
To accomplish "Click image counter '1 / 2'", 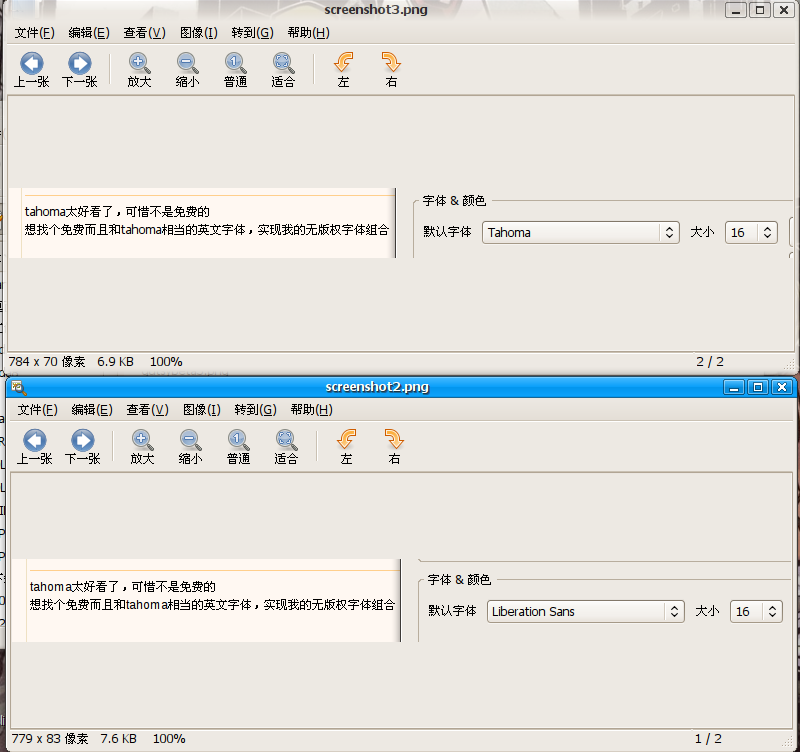I will pos(708,739).
